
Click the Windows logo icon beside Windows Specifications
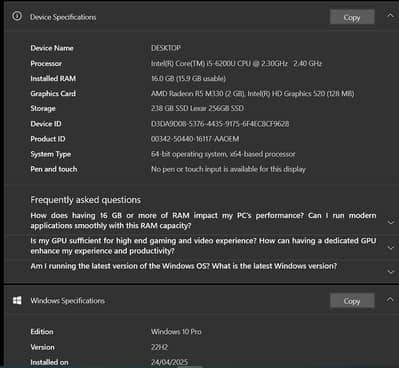pos(17,300)
